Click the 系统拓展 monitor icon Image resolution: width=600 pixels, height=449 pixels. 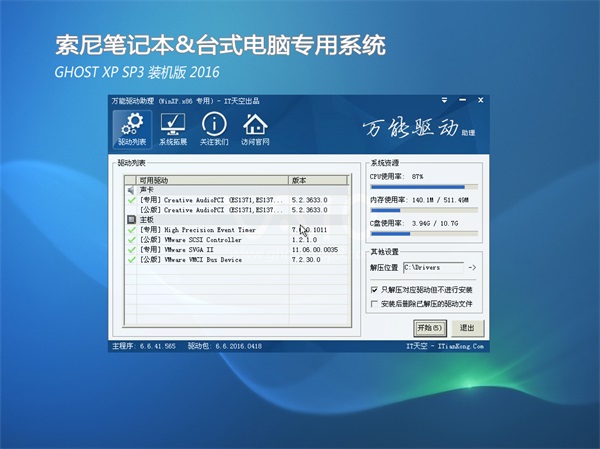[x=173, y=130]
